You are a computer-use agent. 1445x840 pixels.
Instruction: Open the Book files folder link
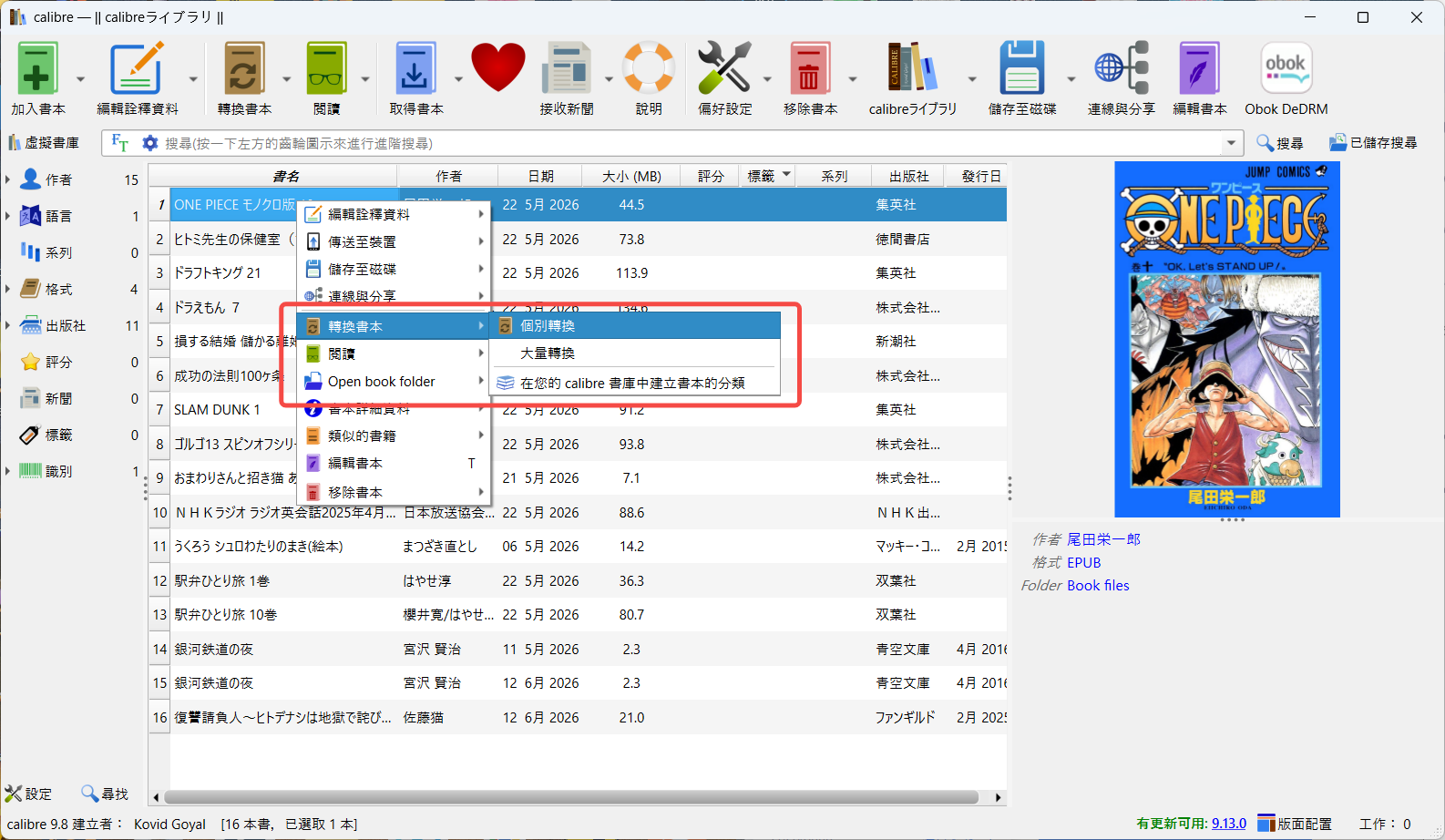(1098, 586)
